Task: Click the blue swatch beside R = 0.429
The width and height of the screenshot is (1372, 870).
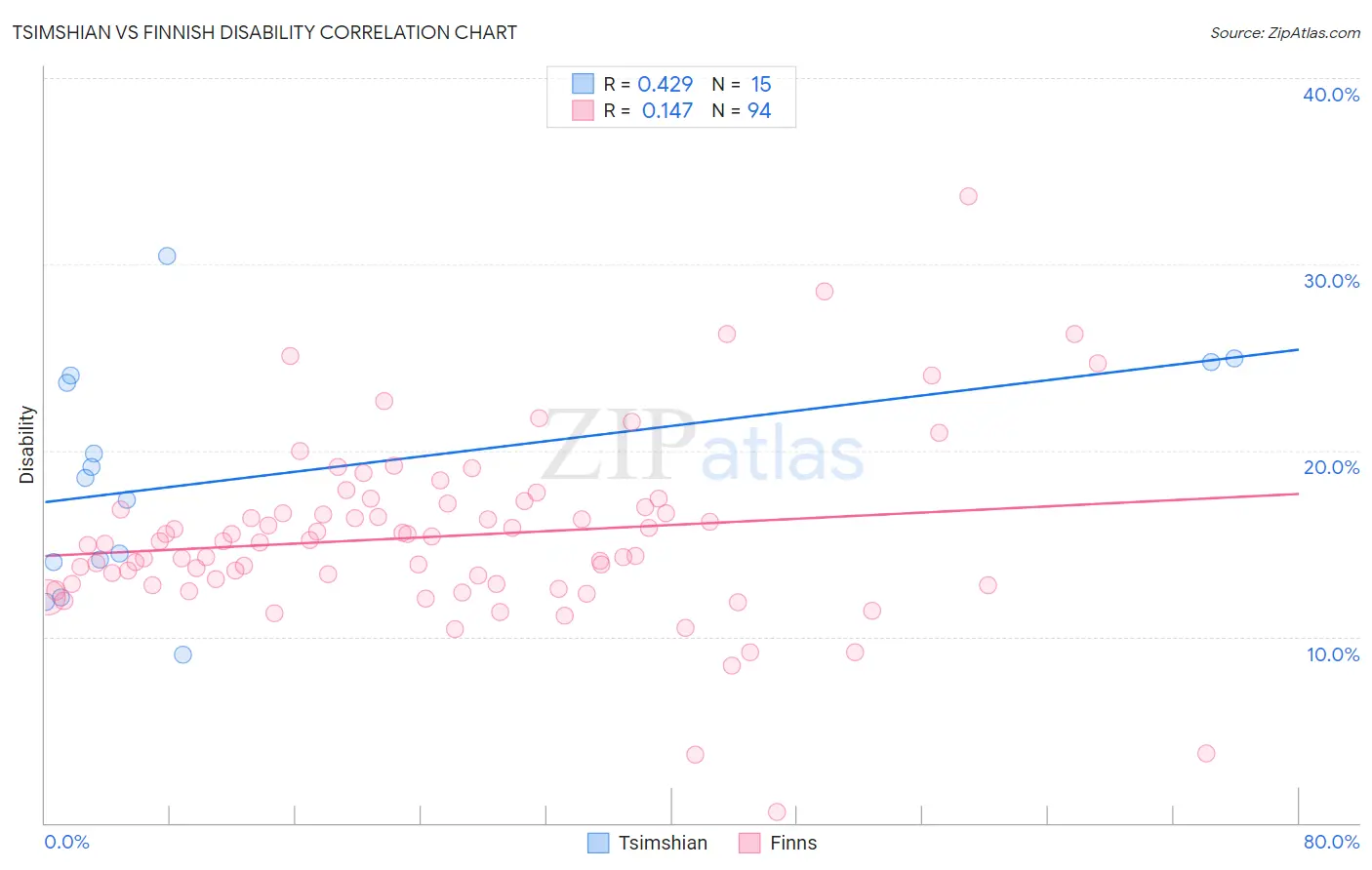Action: [x=583, y=84]
